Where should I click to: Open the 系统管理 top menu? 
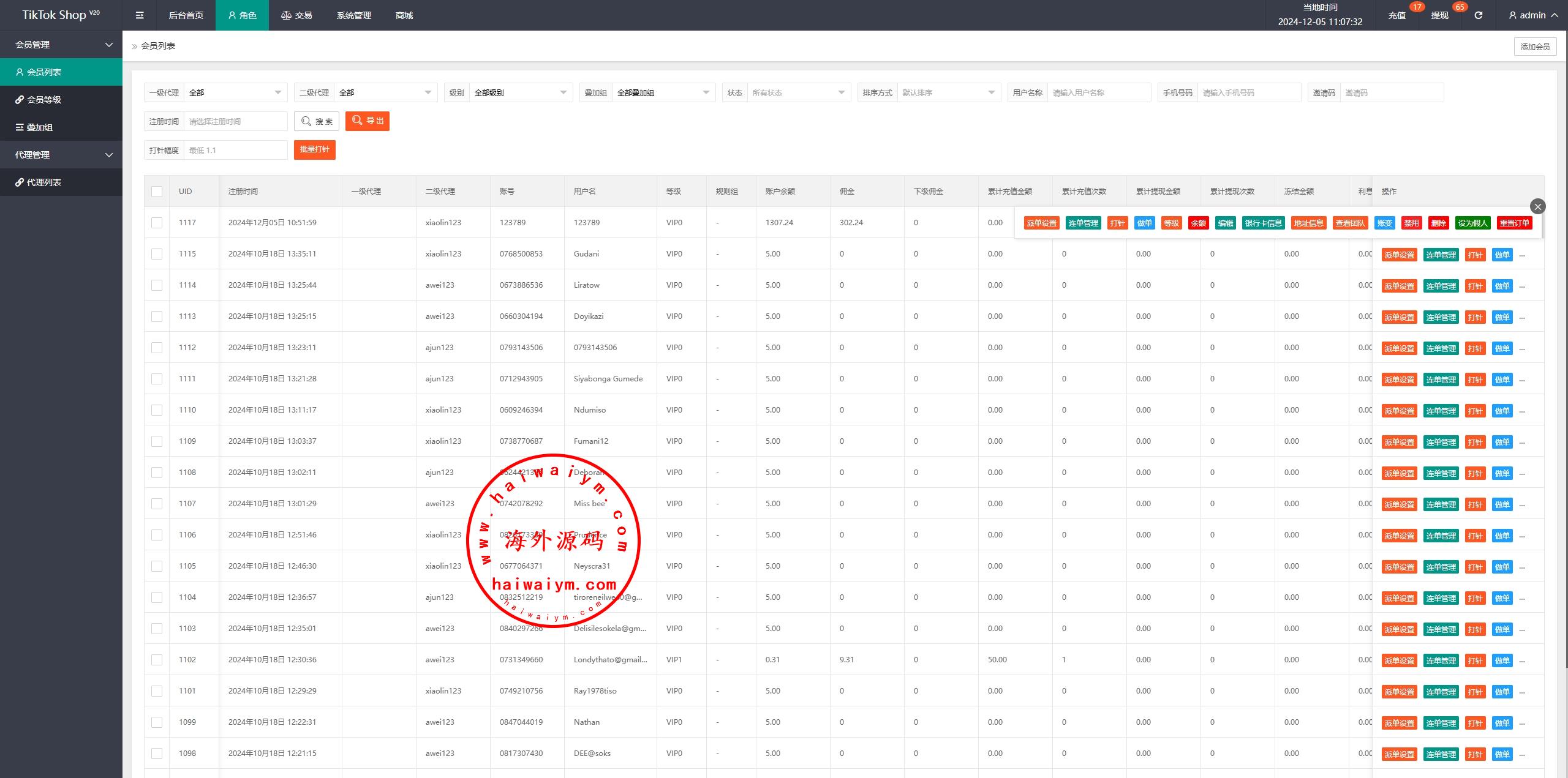[x=353, y=15]
